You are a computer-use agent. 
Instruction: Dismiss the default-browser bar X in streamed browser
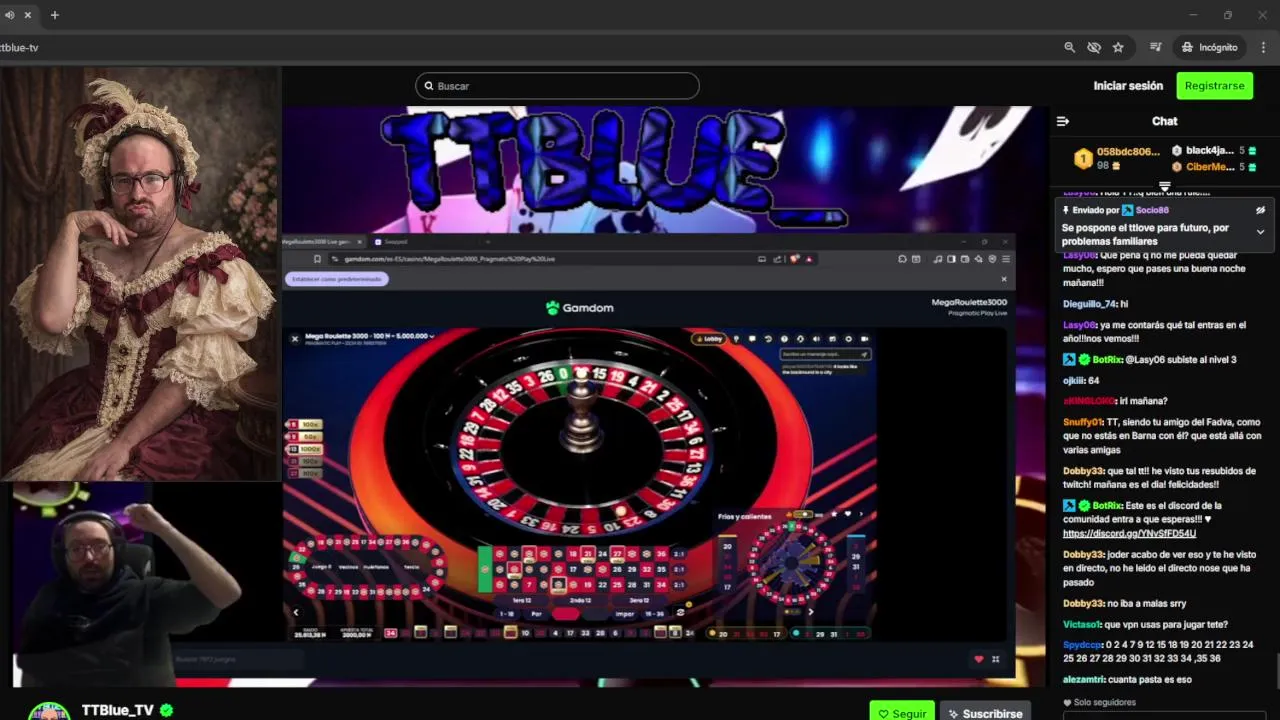(x=1005, y=279)
